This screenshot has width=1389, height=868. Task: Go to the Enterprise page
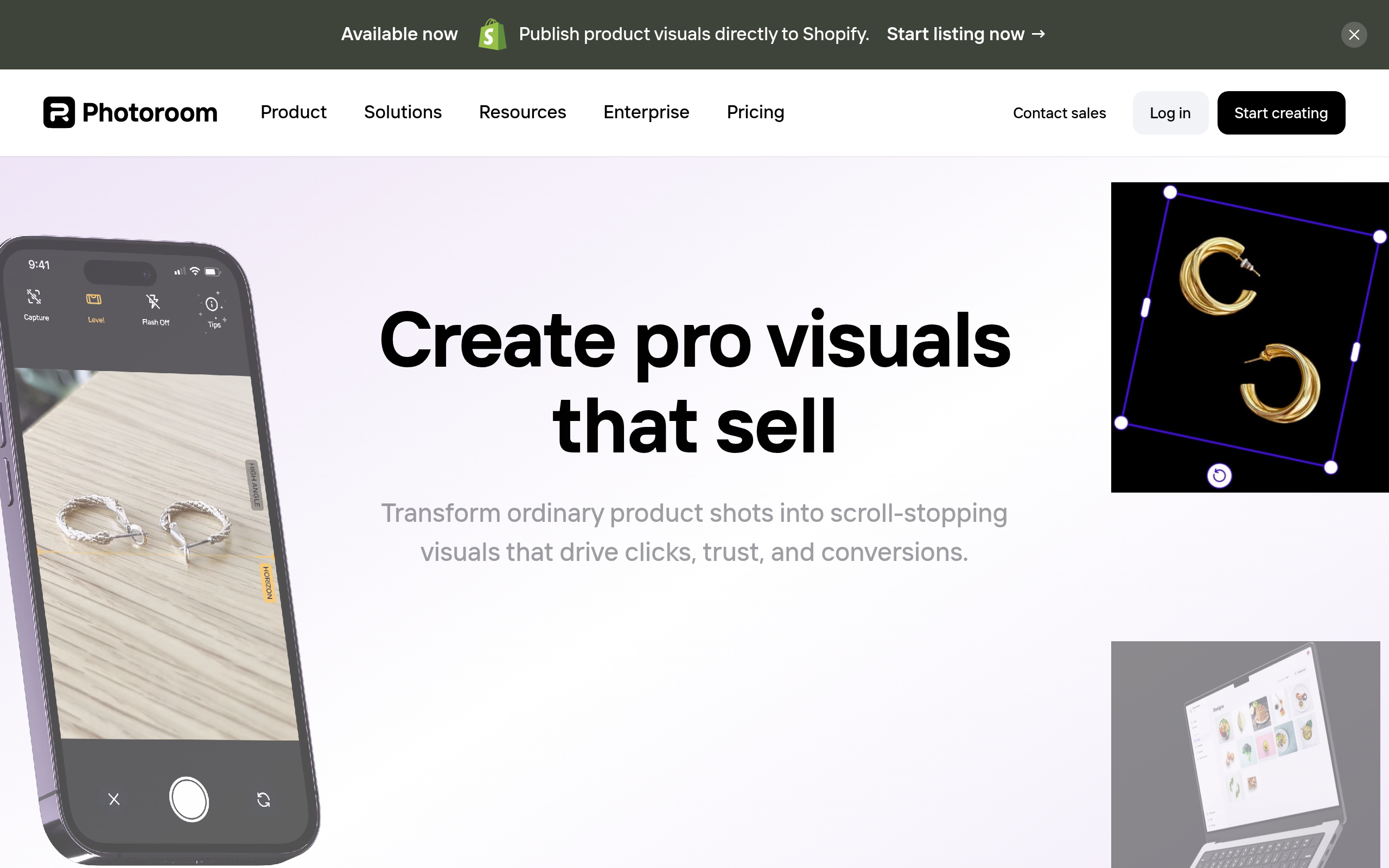click(x=646, y=112)
